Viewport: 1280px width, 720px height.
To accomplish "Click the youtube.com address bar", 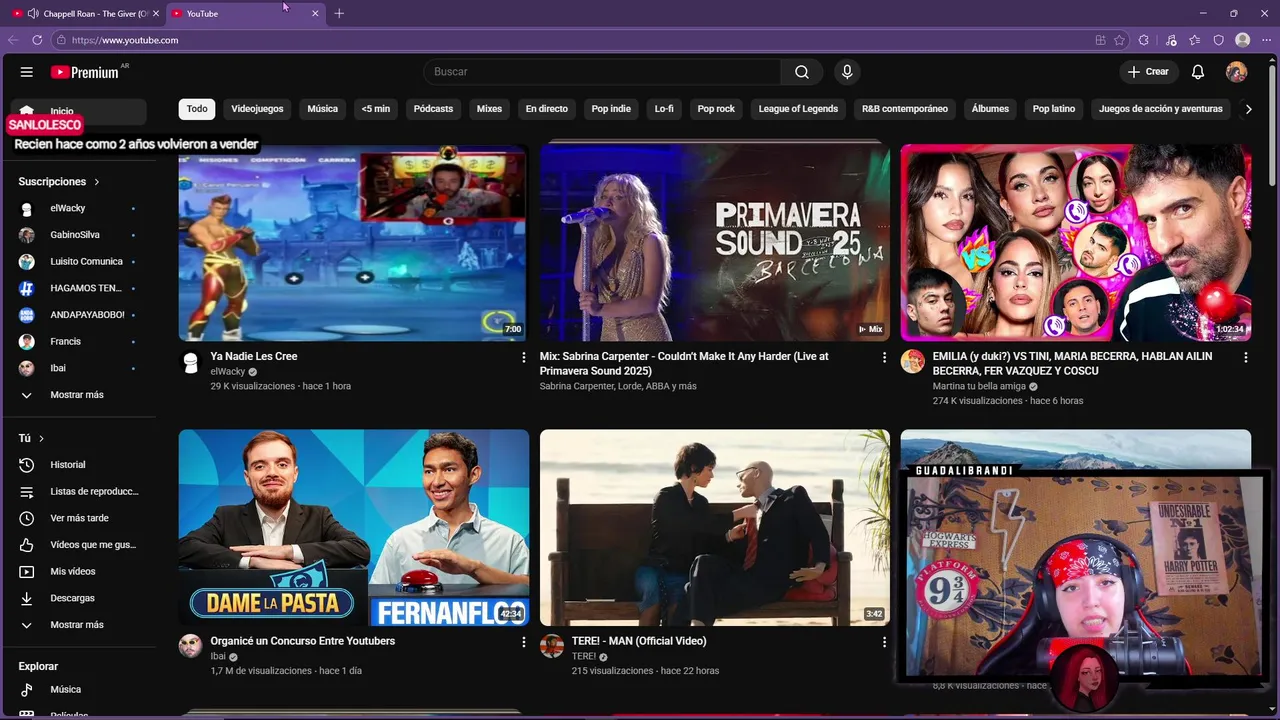I will (570, 40).
